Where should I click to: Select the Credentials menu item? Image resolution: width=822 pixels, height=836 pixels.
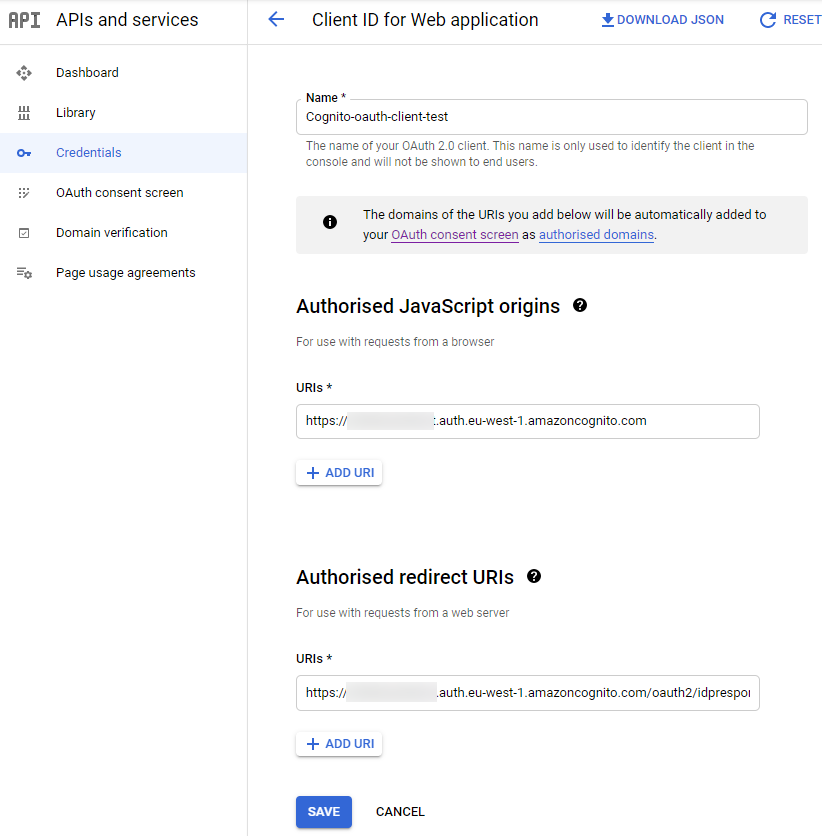124,153
